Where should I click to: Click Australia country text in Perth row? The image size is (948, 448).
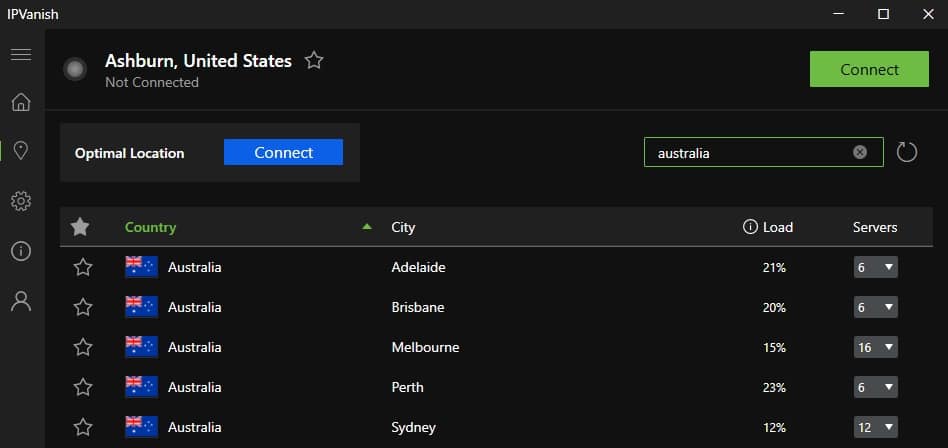pyautogui.click(x=195, y=387)
